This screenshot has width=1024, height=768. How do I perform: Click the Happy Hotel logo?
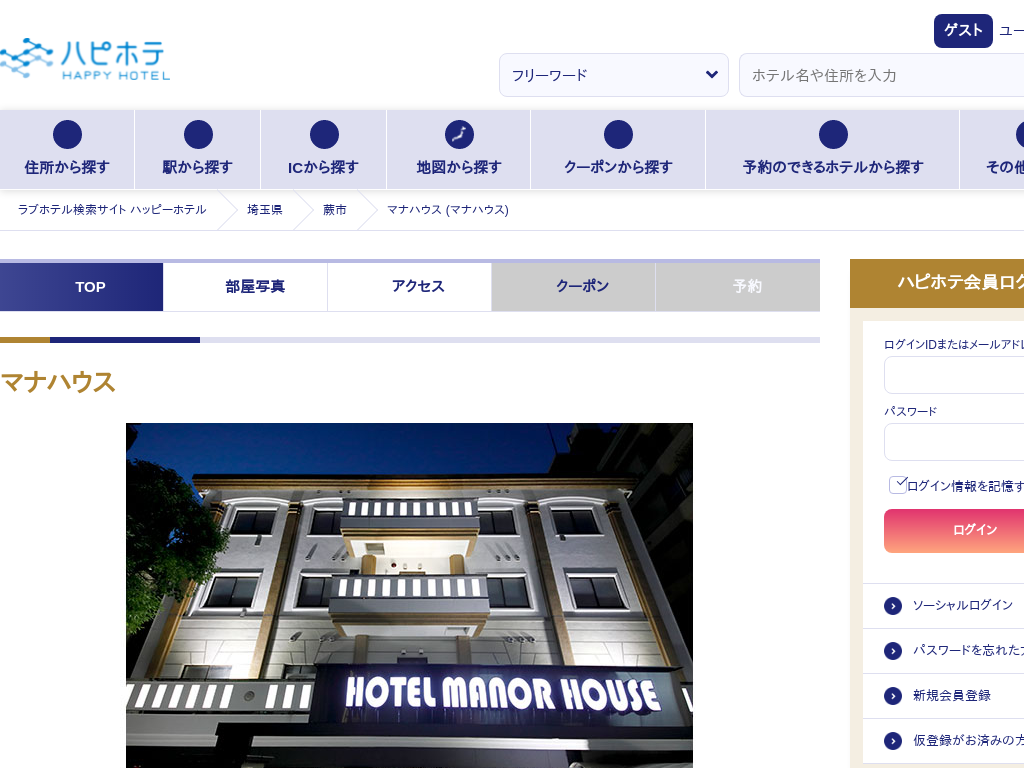pyautogui.click(x=85, y=59)
